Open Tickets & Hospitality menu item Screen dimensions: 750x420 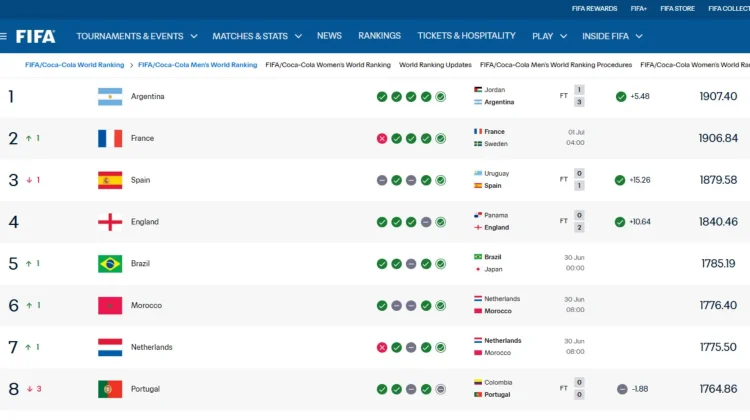pyautogui.click(x=466, y=36)
